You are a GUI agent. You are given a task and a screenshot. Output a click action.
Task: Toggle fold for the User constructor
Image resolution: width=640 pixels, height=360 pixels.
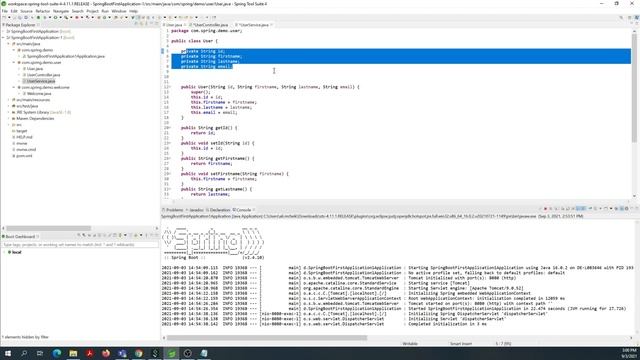click(x=169, y=87)
